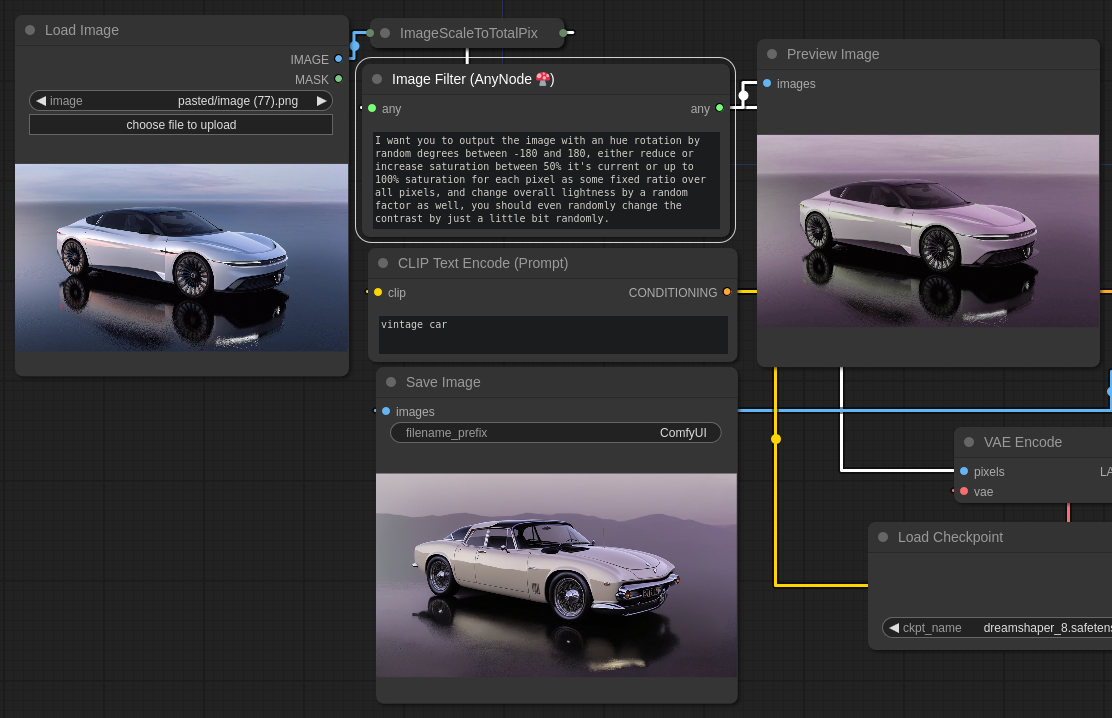Click the Image Filter 'any' input port

pyautogui.click(x=372, y=108)
